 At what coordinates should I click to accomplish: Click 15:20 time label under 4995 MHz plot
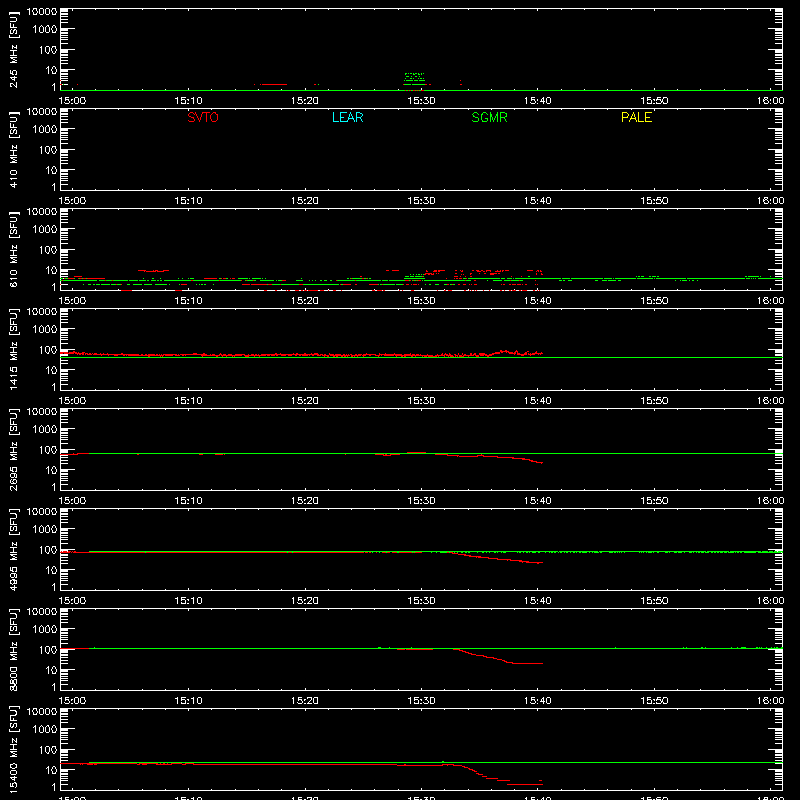point(305,601)
